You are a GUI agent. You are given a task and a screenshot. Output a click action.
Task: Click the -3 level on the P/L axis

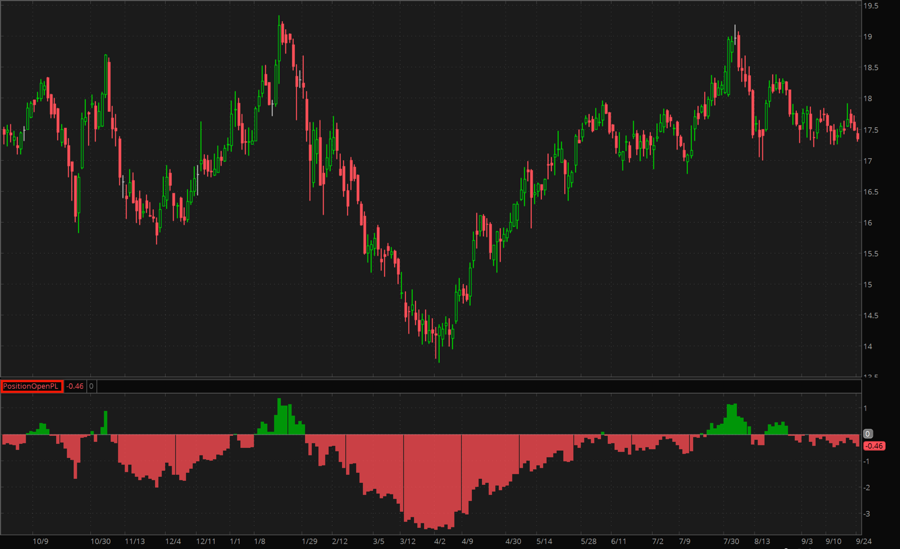868,514
